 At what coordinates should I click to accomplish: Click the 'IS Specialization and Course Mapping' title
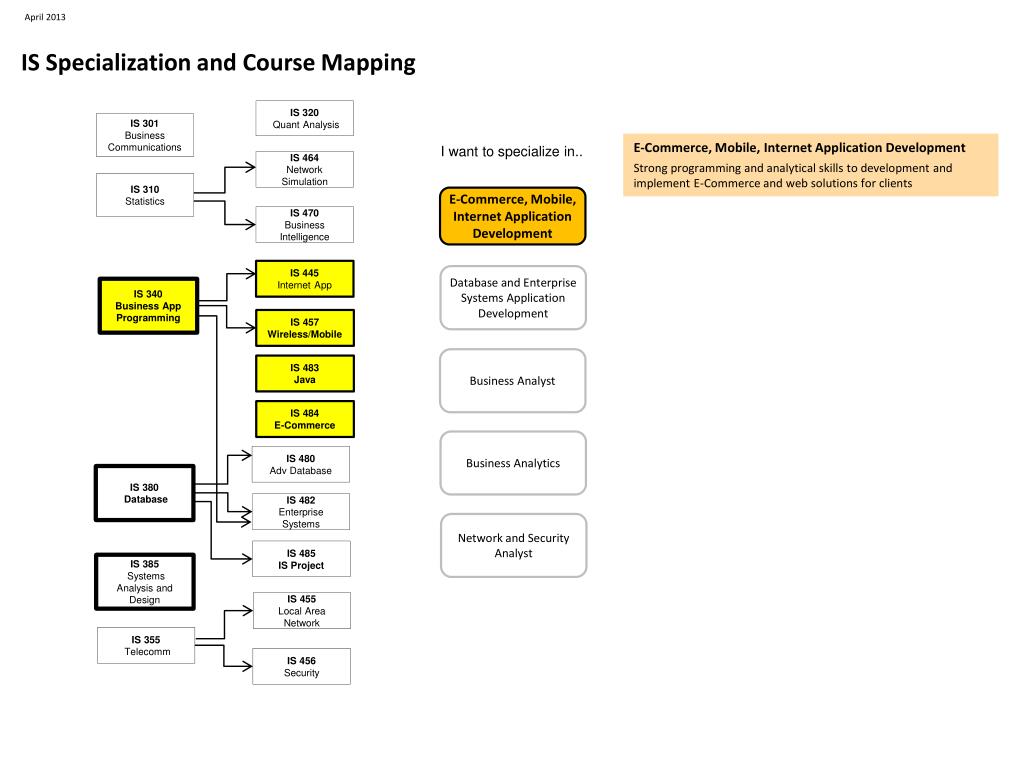click(x=218, y=63)
